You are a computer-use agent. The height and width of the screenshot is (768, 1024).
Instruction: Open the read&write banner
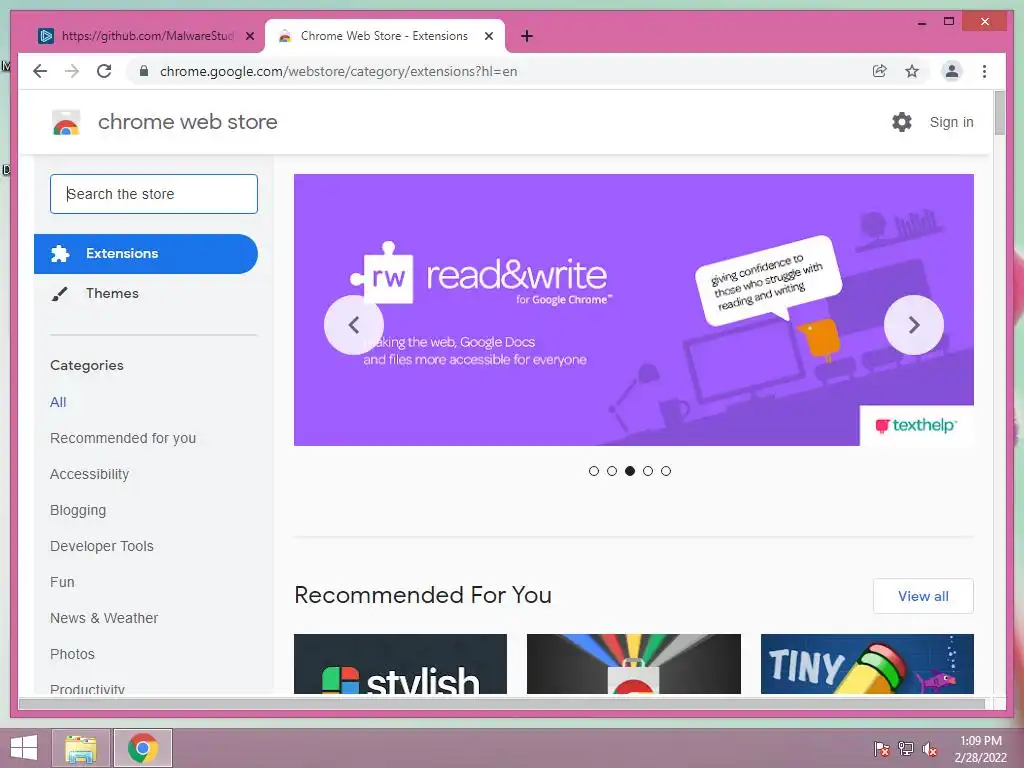pyautogui.click(x=633, y=310)
